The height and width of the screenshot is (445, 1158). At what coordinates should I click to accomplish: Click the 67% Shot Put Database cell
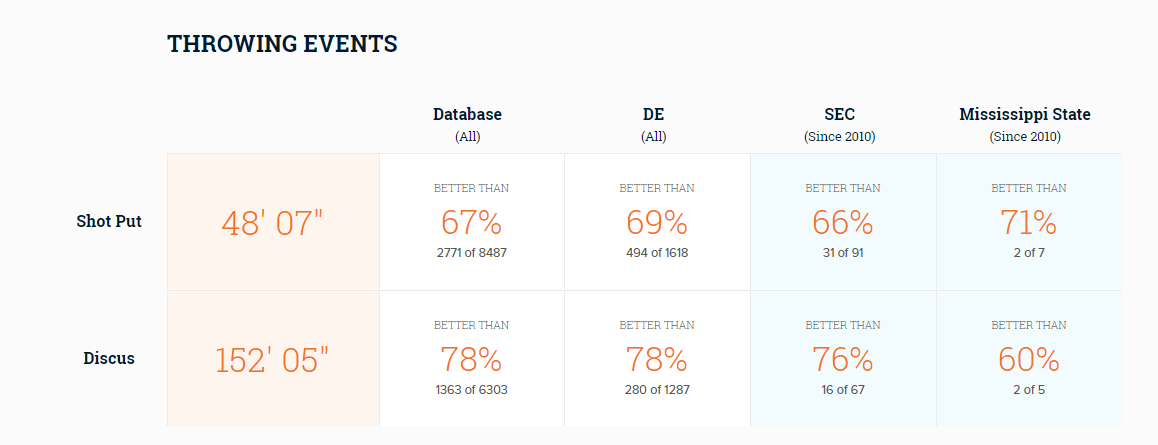tap(472, 222)
